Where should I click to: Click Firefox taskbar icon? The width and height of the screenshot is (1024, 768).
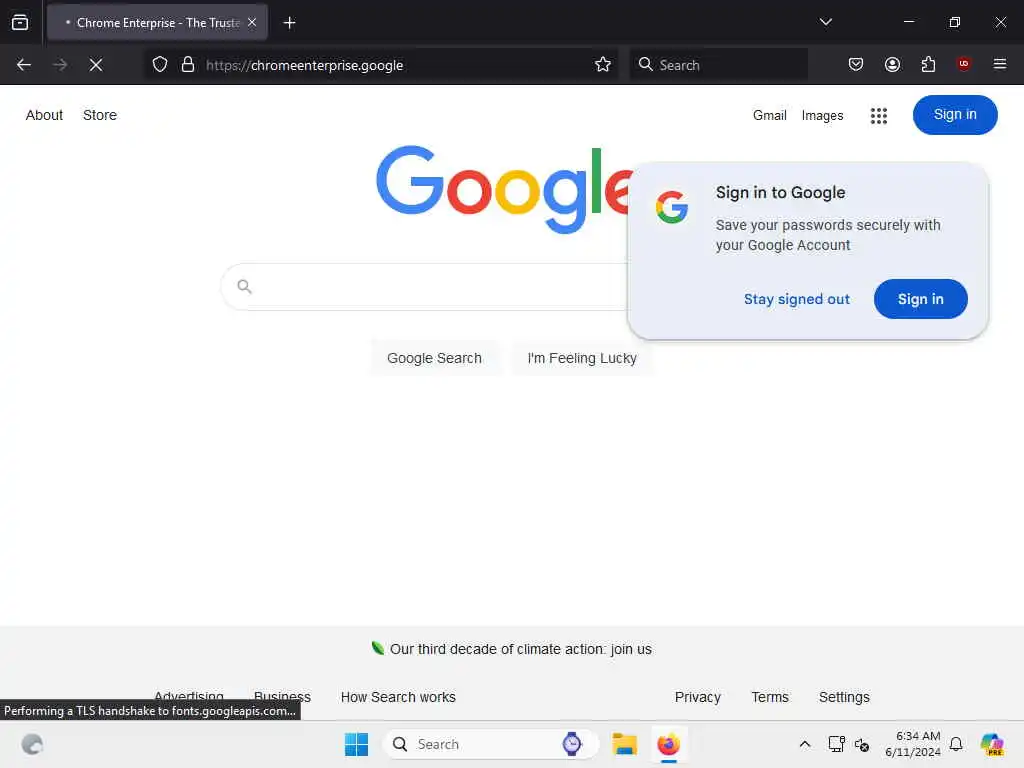click(668, 744)
